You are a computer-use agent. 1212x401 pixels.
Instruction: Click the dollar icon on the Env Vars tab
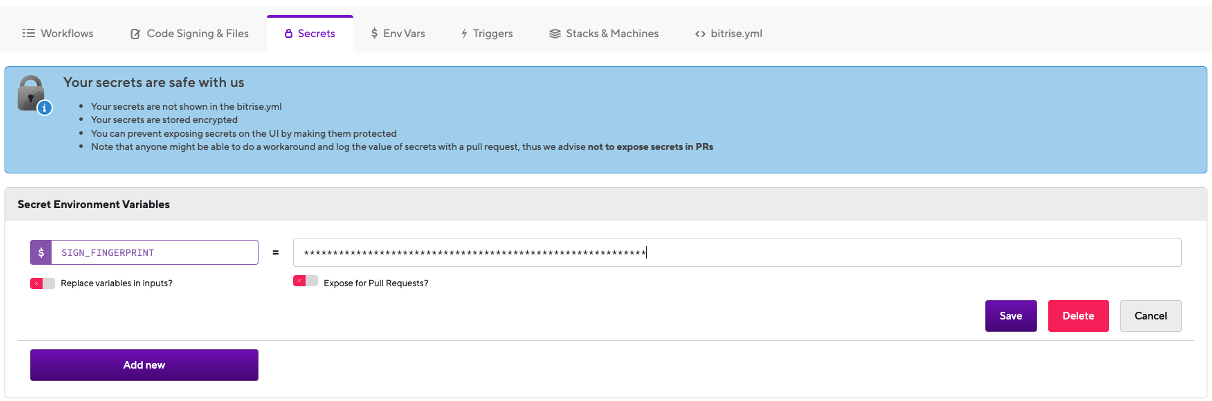click(374, 33)
